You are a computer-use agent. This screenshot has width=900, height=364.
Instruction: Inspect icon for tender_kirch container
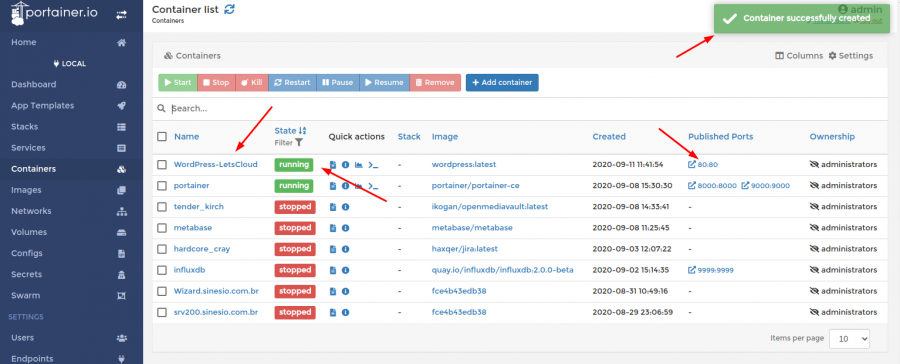(346, 207)
